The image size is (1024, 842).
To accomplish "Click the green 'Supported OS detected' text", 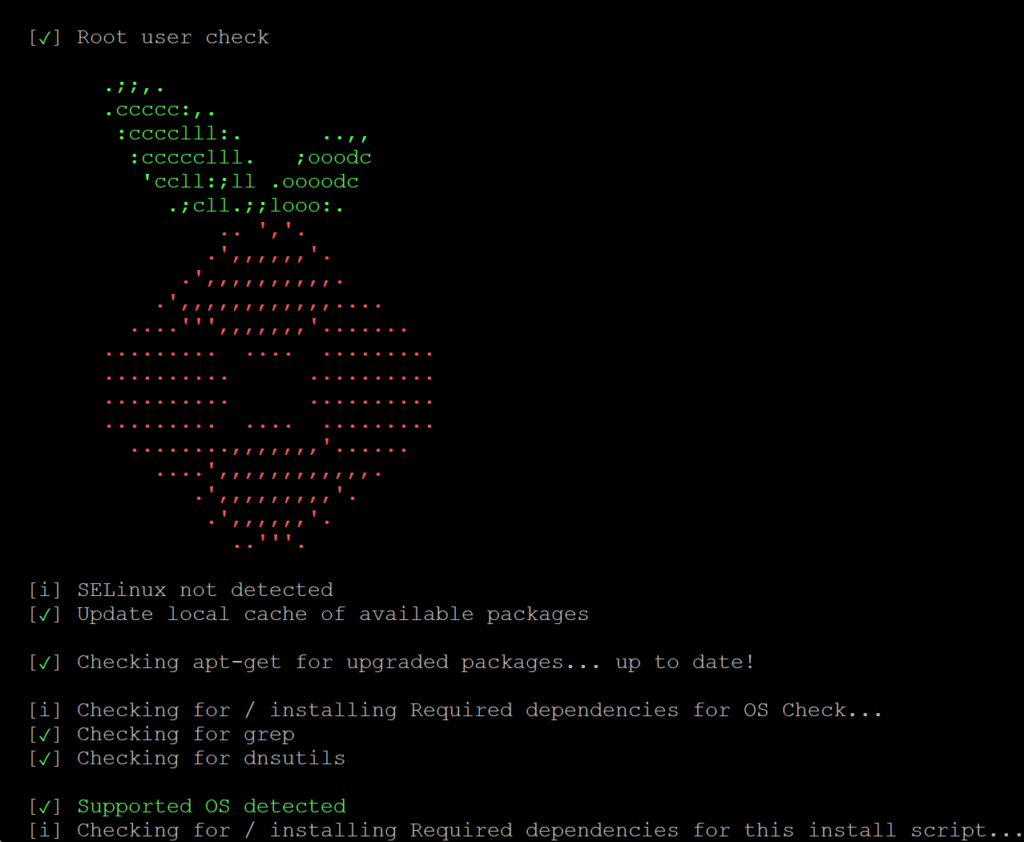I will 212,806.
